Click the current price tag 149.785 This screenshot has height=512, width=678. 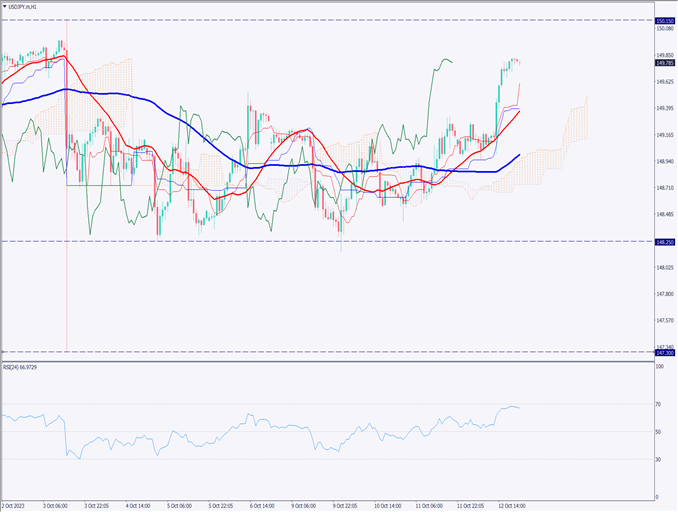click(x=664, y=62)
